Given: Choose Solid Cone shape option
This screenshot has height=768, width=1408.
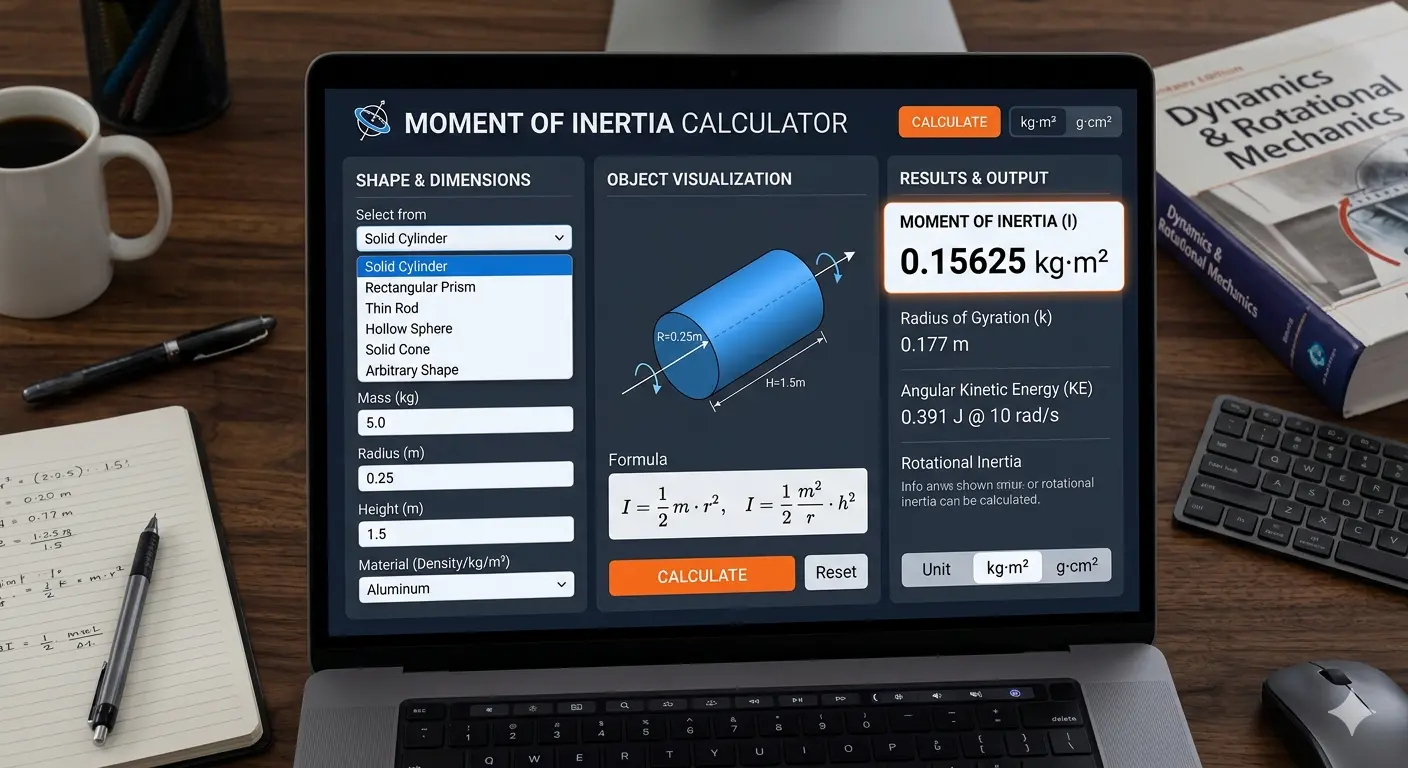Looking at the screenshot, I should (397, 349).
